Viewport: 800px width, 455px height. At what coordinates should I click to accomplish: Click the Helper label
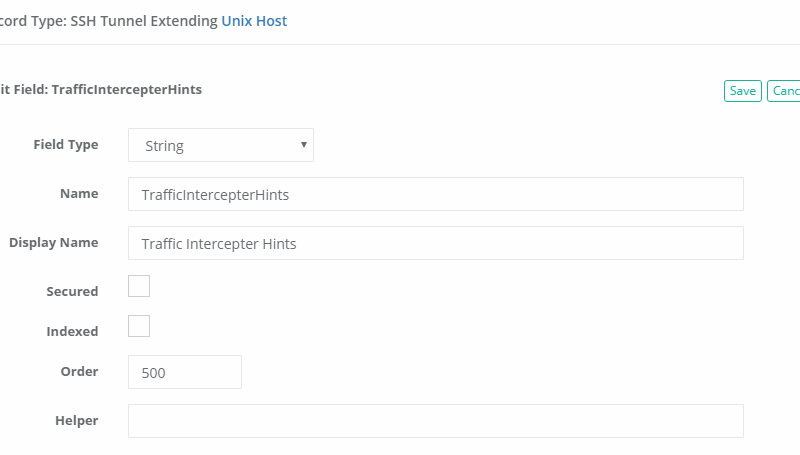point(76,420)
